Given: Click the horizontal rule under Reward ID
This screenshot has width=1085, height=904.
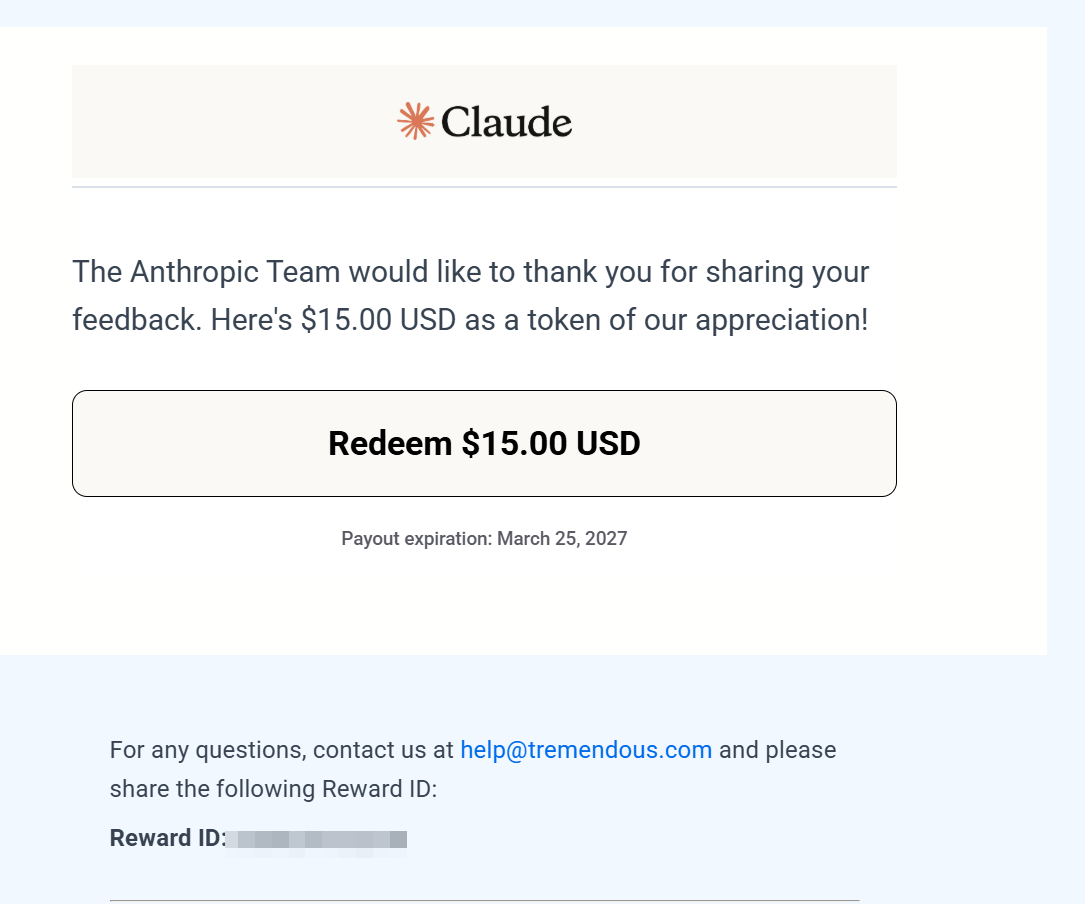Looking at the screenshot, I should (x=484, y=901).
